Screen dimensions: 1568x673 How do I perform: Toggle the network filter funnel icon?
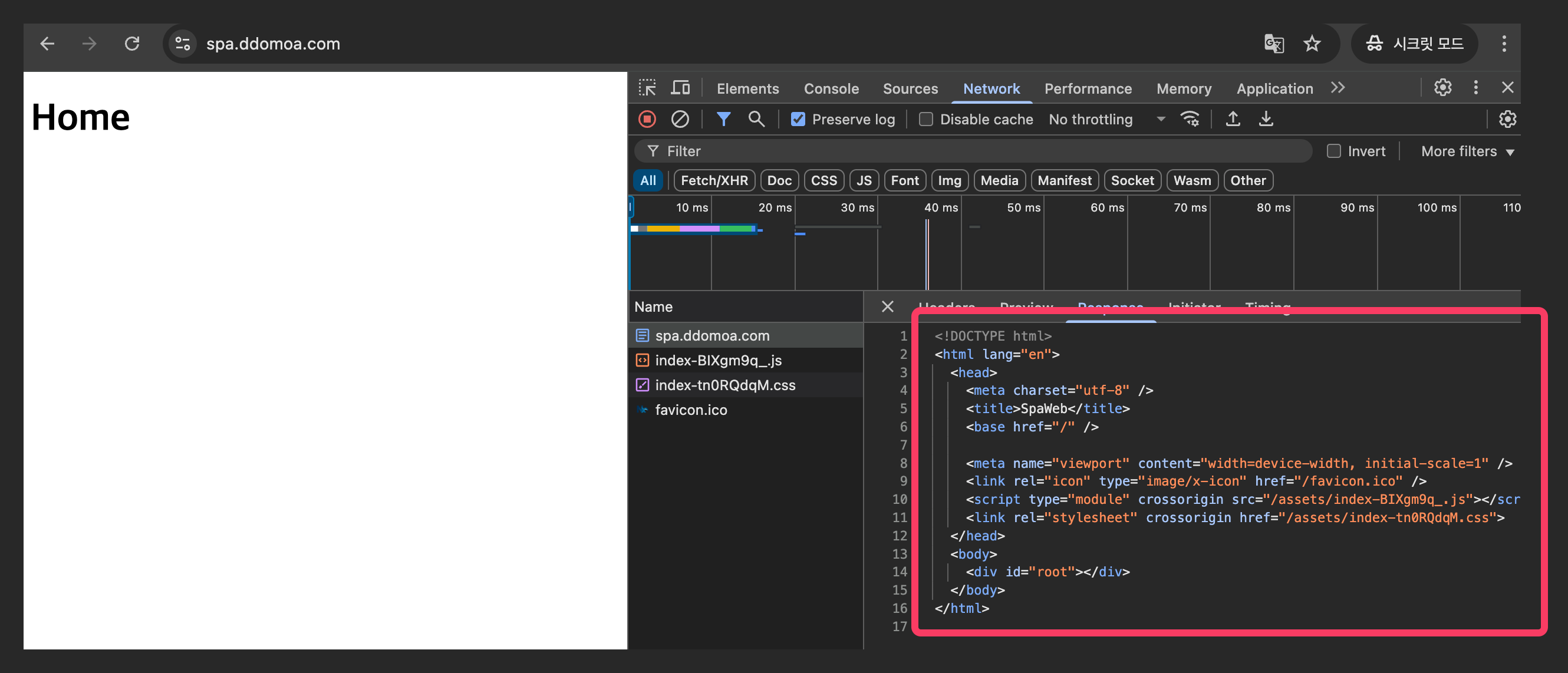coord(723,118)
